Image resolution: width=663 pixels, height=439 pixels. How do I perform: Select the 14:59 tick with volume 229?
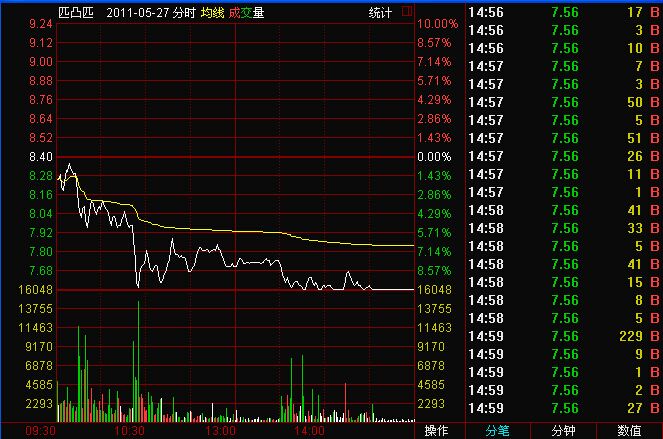[x=558, y=335]
